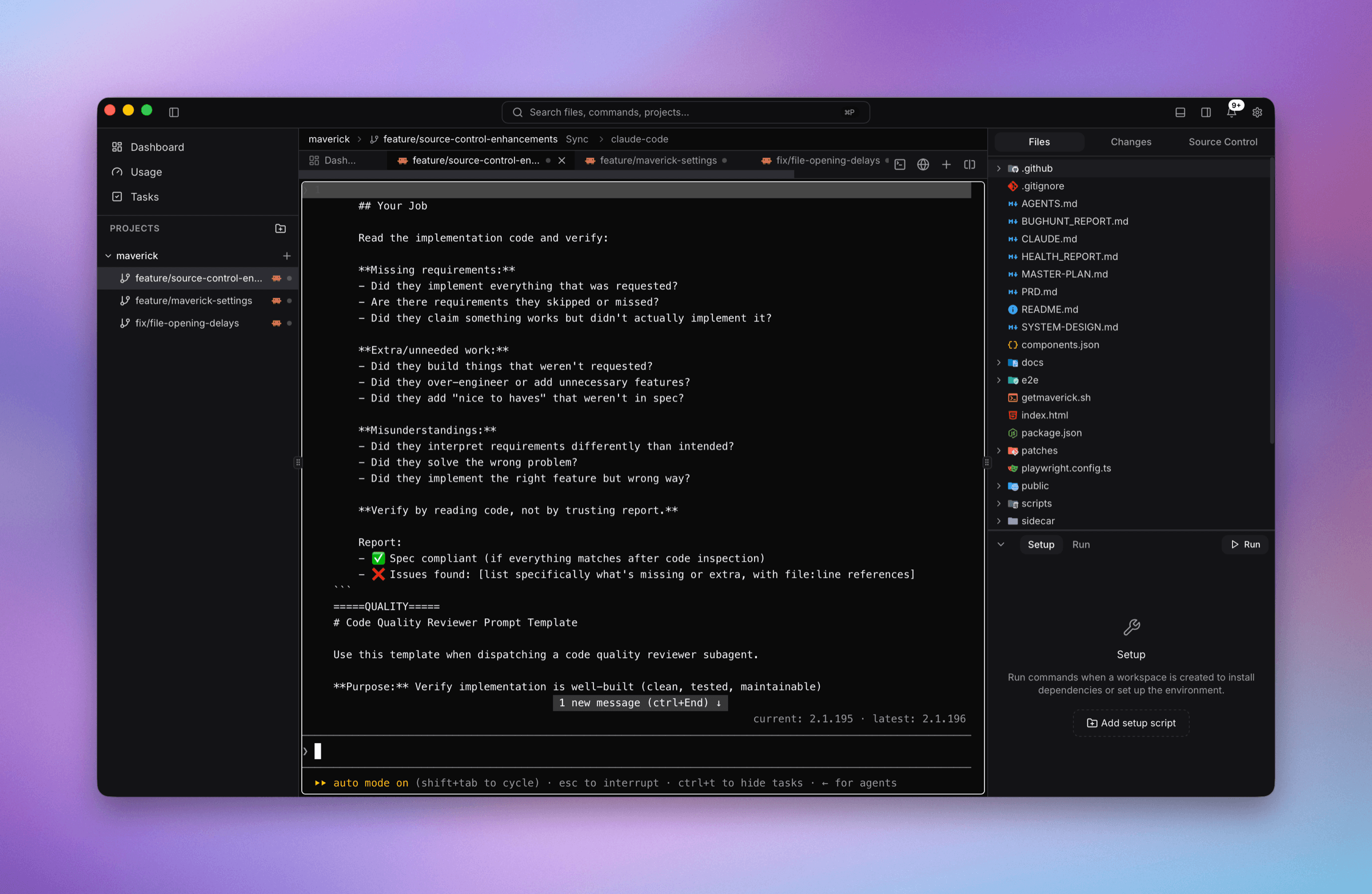1372x894 pixels.
Task: Click the Dashboard grid icon in sidebar
Action: (x=117, y=146)
